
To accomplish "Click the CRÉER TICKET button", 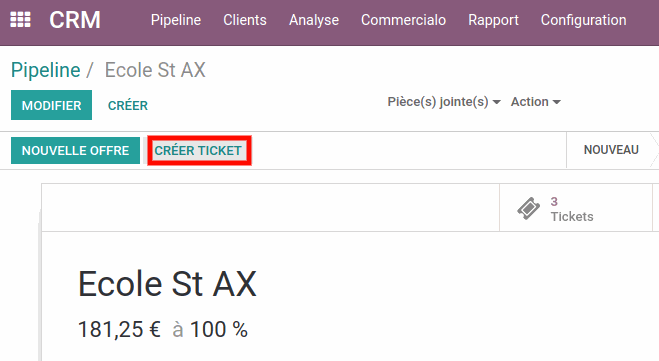I will click(x=198, y=150).
